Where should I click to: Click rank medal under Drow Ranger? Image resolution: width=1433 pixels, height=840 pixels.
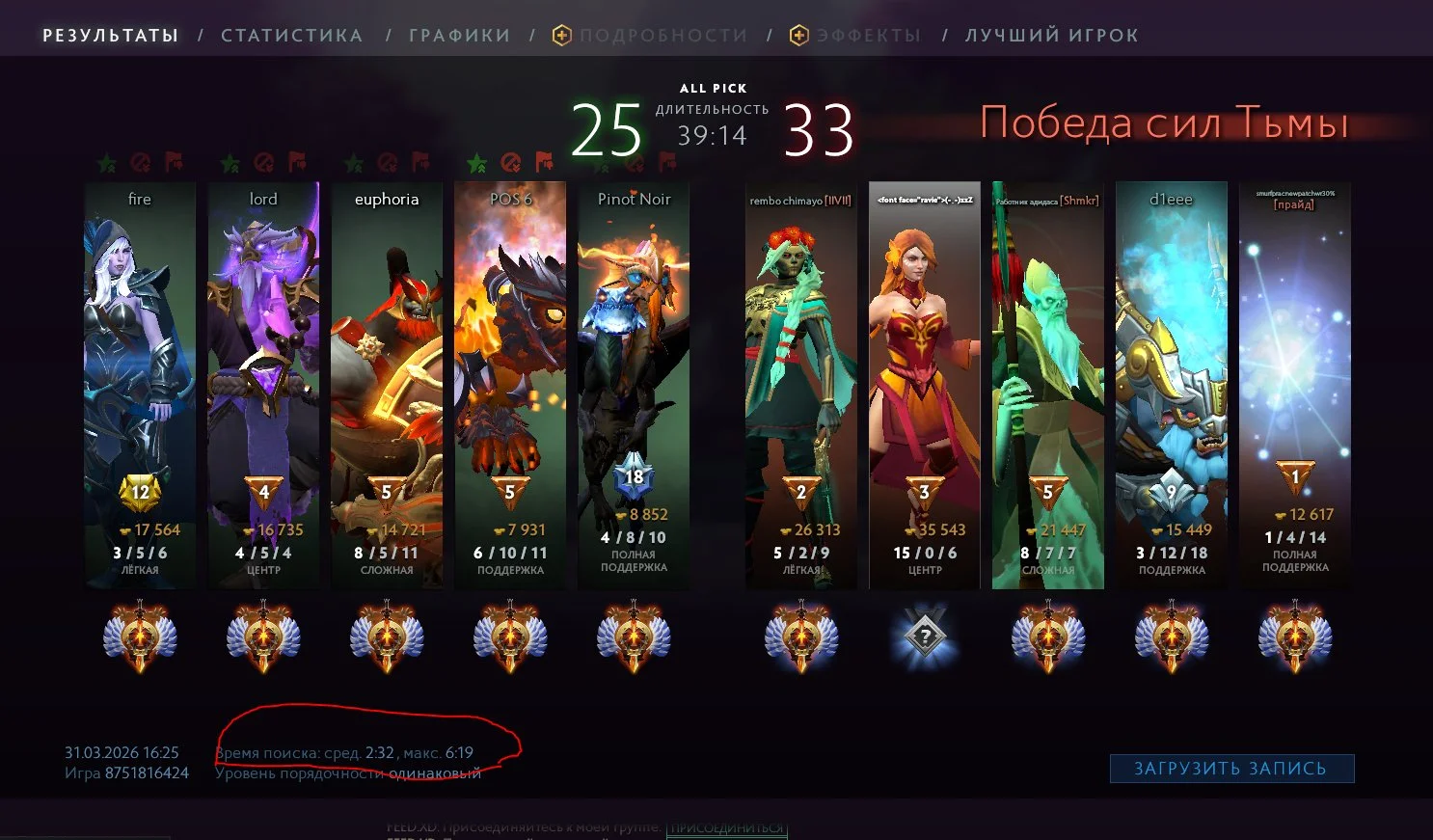pyautogui.click(x=140, y=636)
